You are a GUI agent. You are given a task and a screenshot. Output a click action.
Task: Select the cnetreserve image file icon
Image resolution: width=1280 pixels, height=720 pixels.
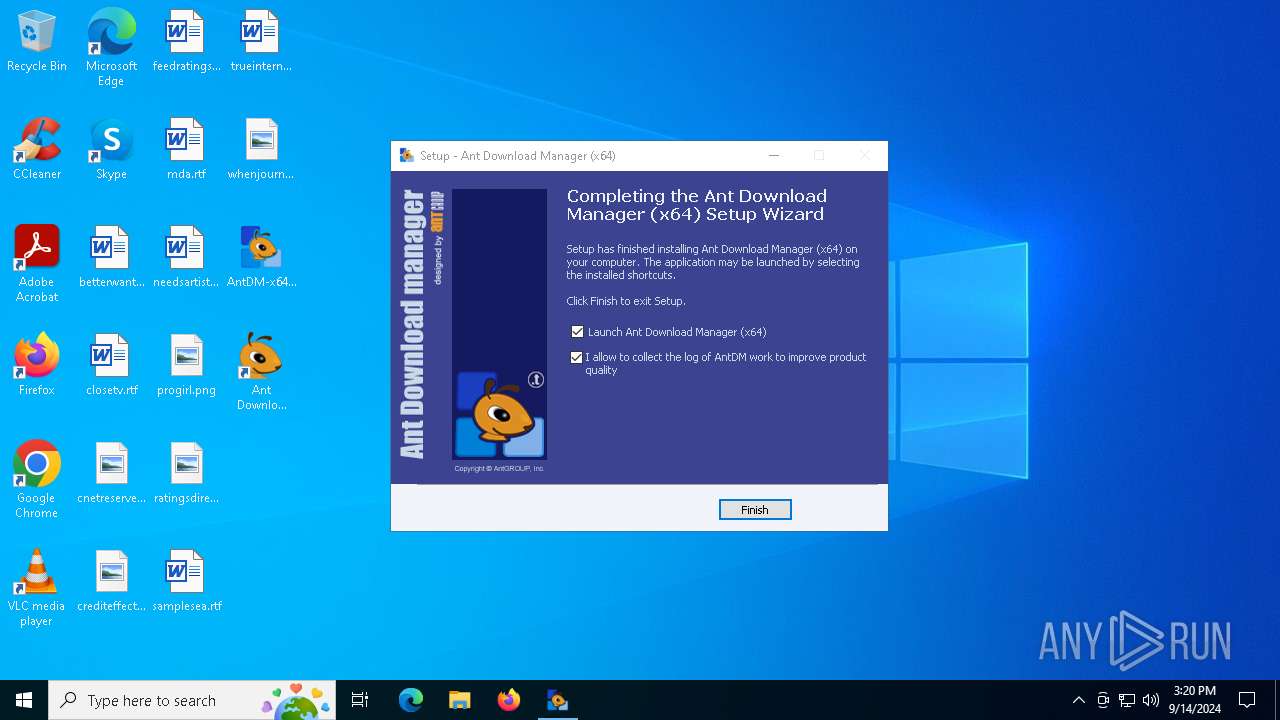111,474
